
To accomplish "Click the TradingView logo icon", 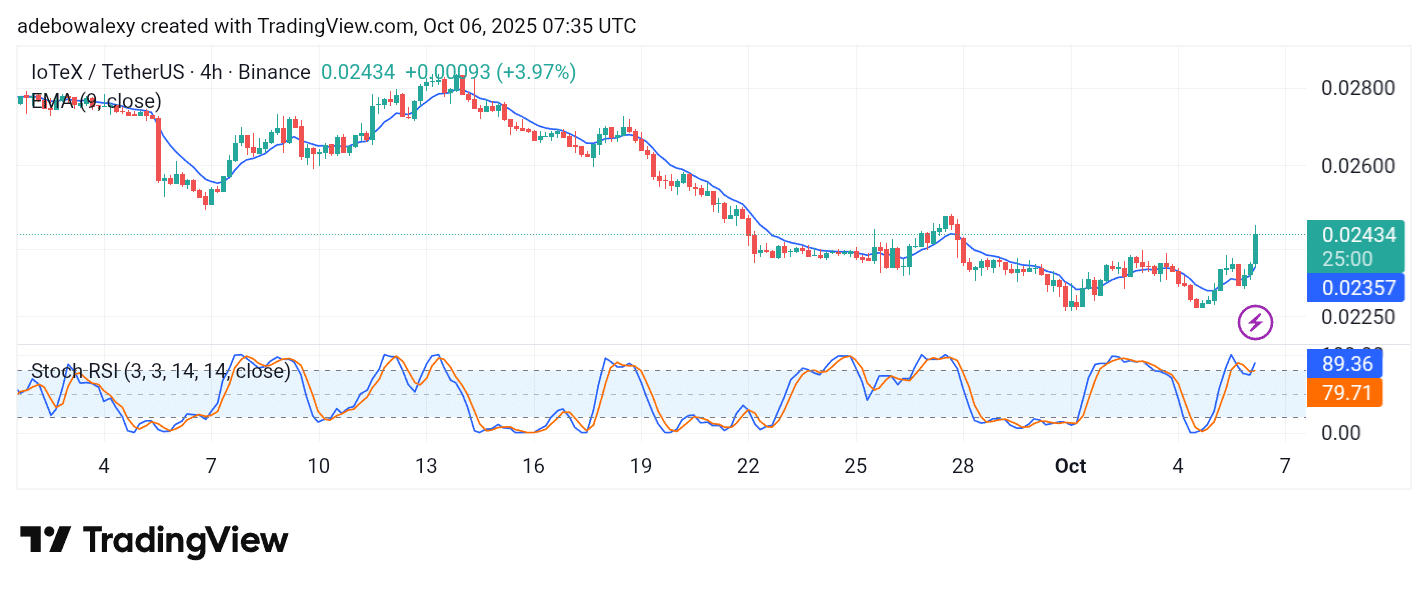I will (x=45, y=541).
